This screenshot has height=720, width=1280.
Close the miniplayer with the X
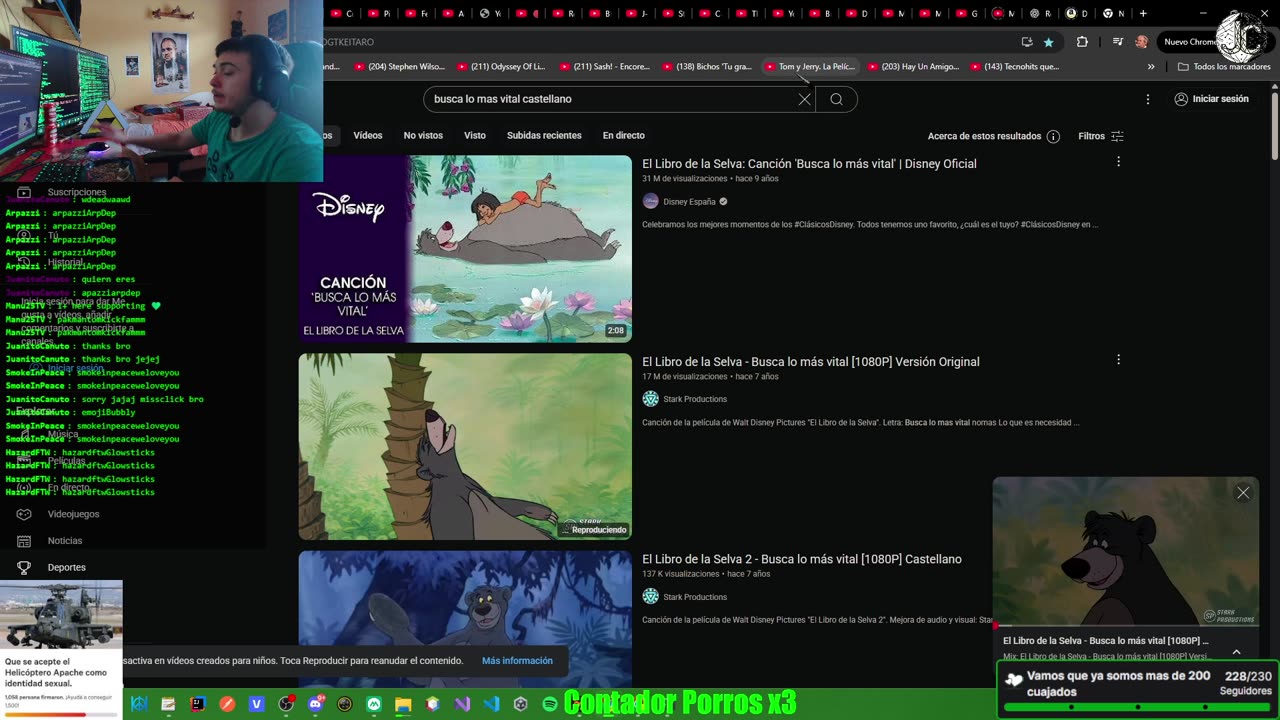click(x=1243, y=492)
